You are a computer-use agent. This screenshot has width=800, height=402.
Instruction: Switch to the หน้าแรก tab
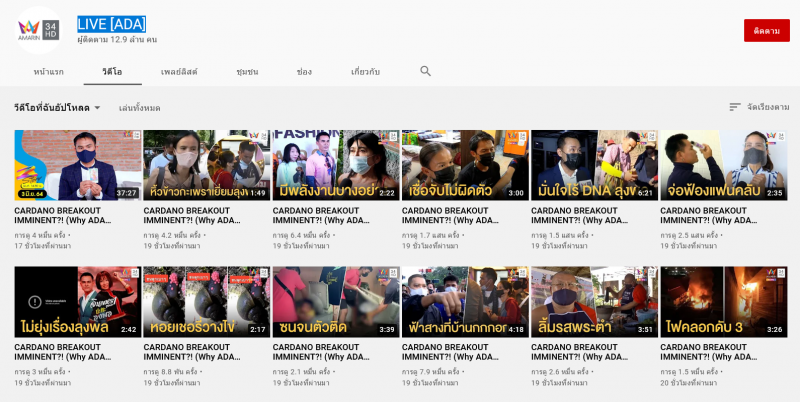[x=48, y=72]
